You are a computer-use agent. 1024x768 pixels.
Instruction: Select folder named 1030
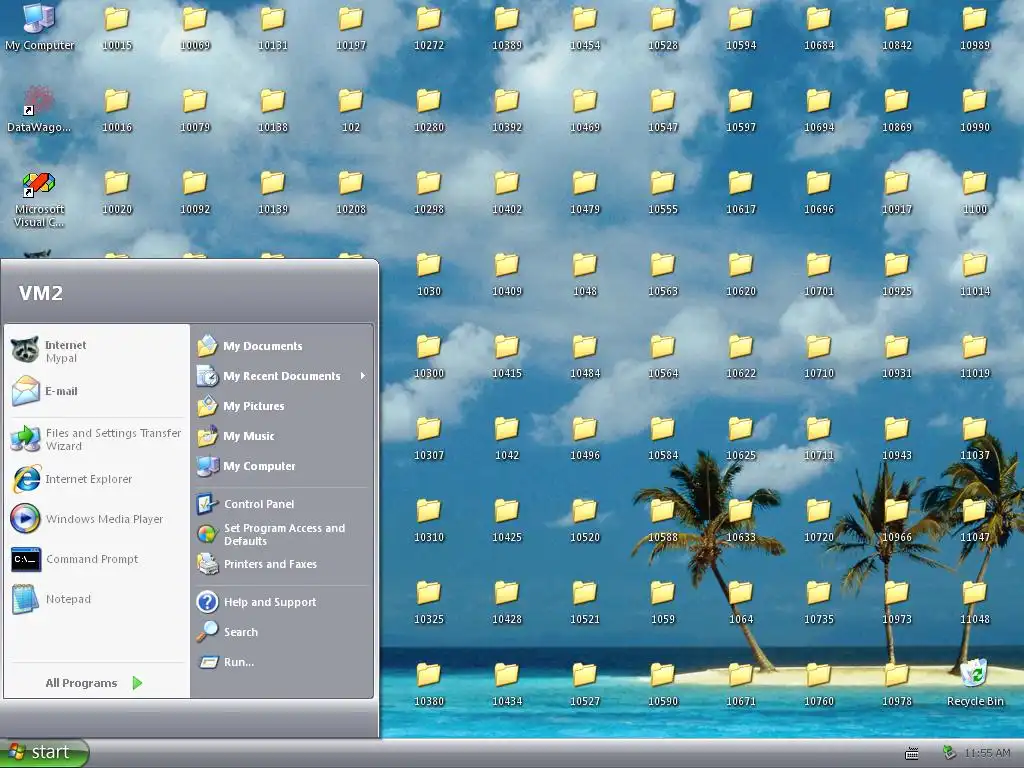[x=429, y=274]
